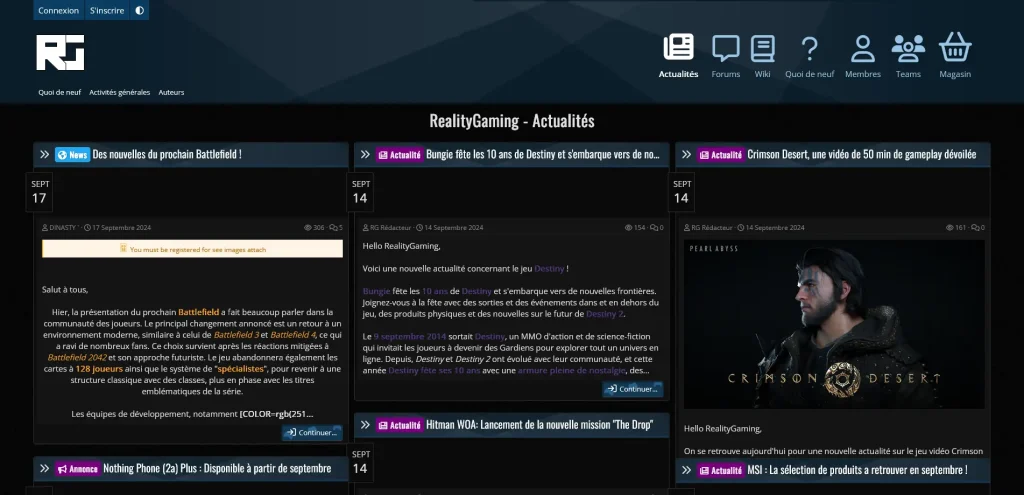The height and width of the screenshot is (495, 1024).
Task: Click the 154 views eye icon
Action: (629, 228)
